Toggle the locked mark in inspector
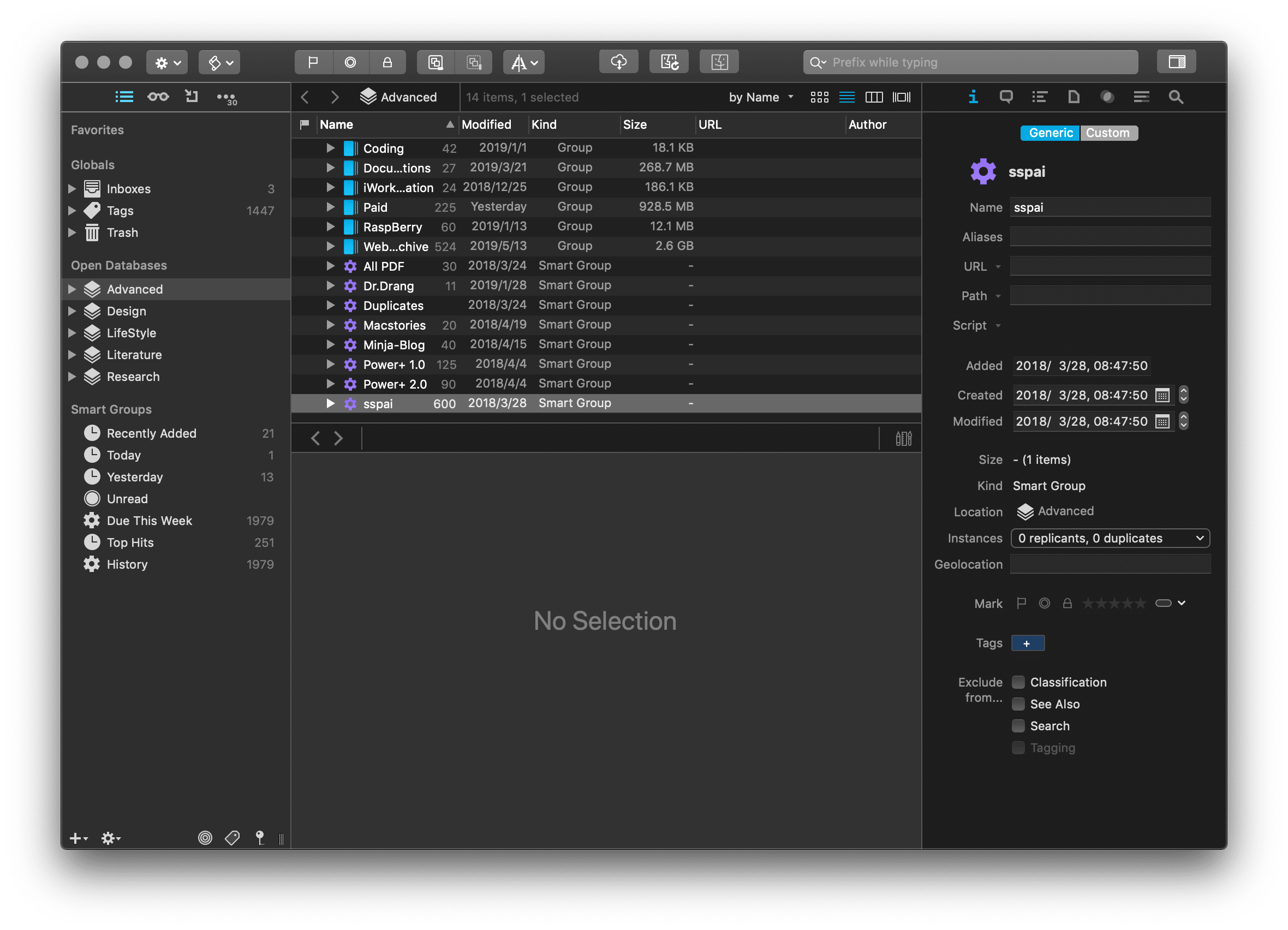 point(1067,603)
